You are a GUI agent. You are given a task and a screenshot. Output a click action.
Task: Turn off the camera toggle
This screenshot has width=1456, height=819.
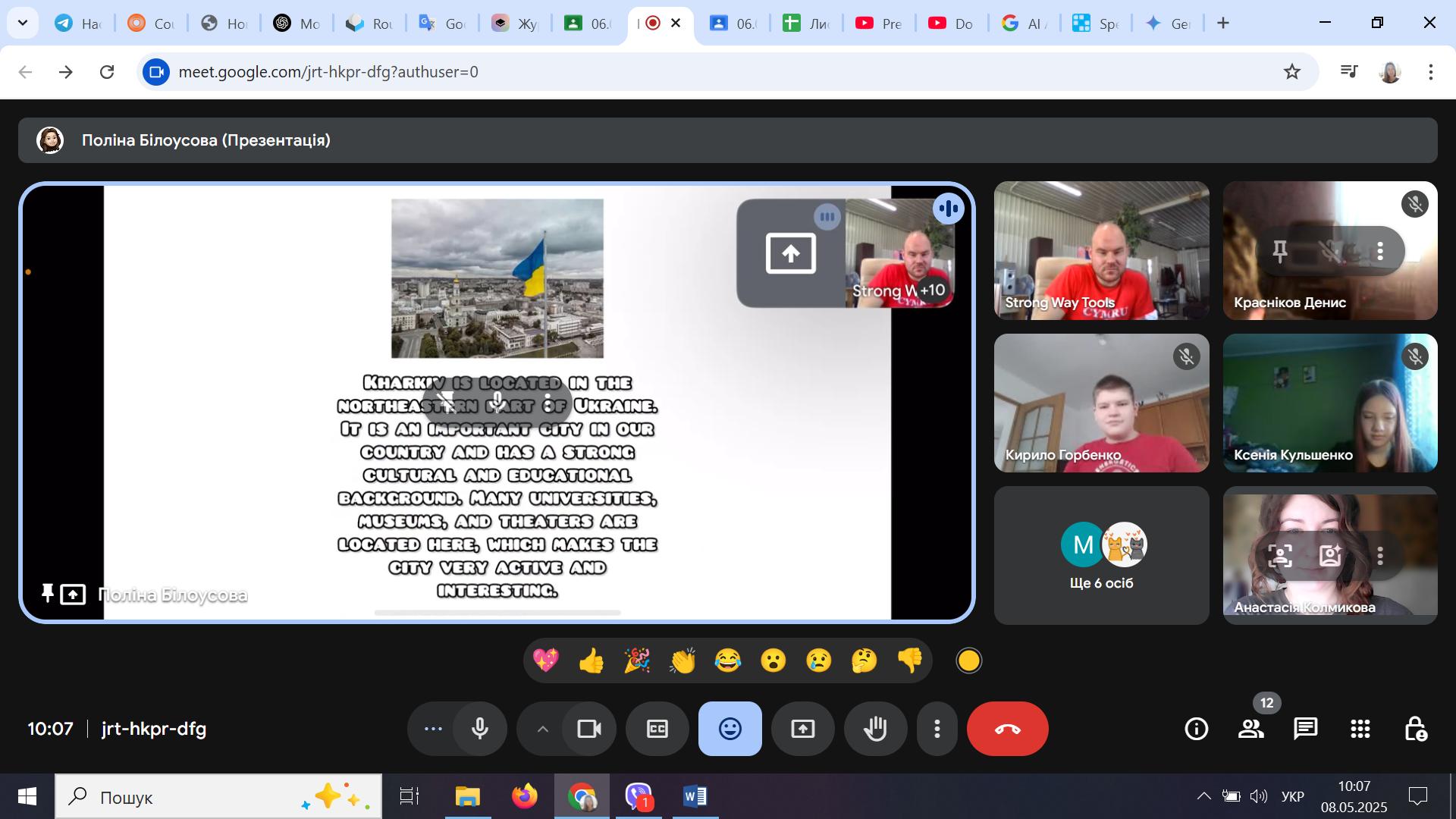(x=588, y=729)
